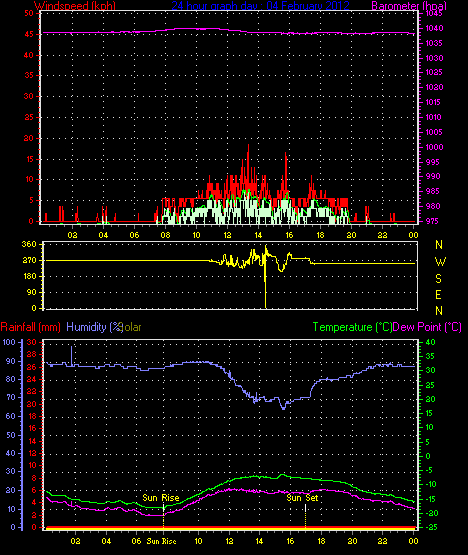Screen dimensions: 468x555
Task: Click the sunset marker line in the lower graph
Action: pyautogui.click(x=305, y=516)
